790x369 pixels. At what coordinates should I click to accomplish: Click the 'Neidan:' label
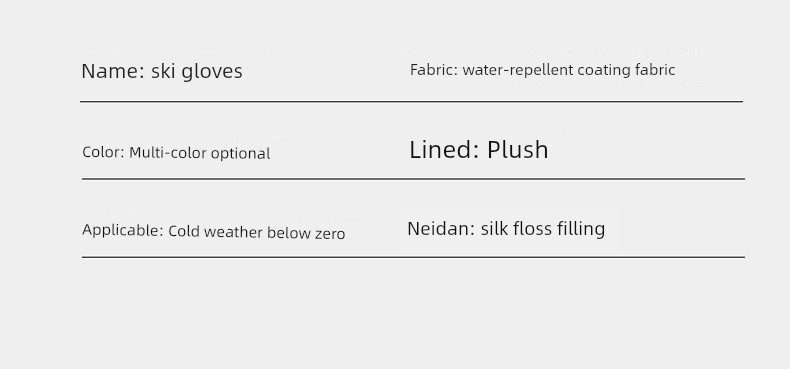point(441,229)
